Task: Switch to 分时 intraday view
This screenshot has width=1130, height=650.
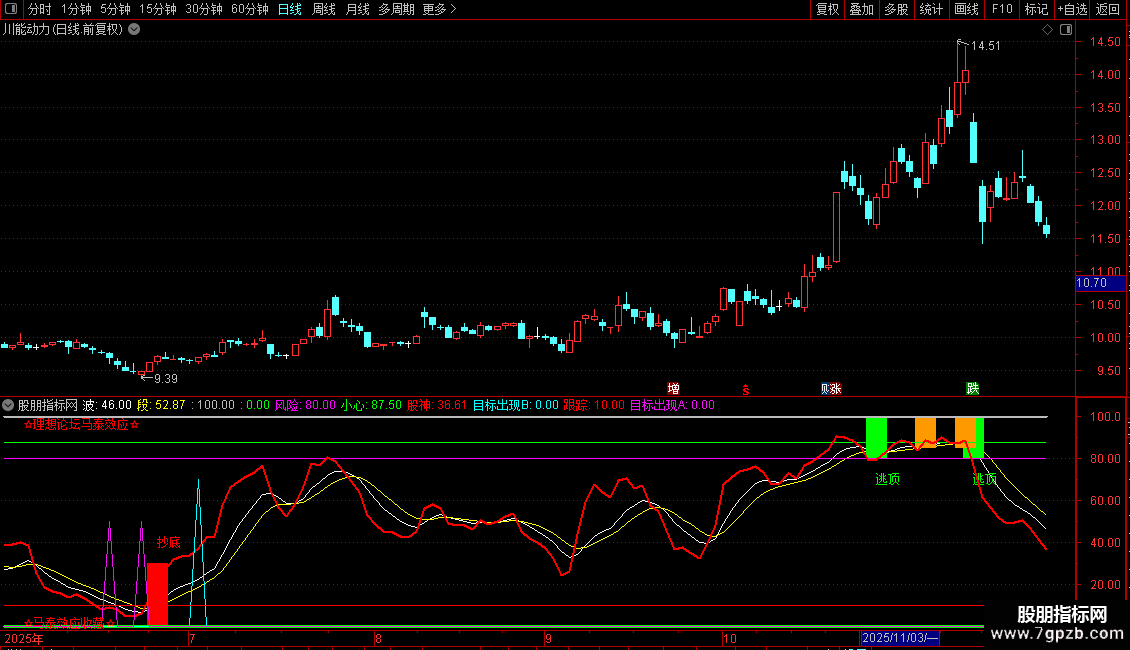Action: pos(39,9)
